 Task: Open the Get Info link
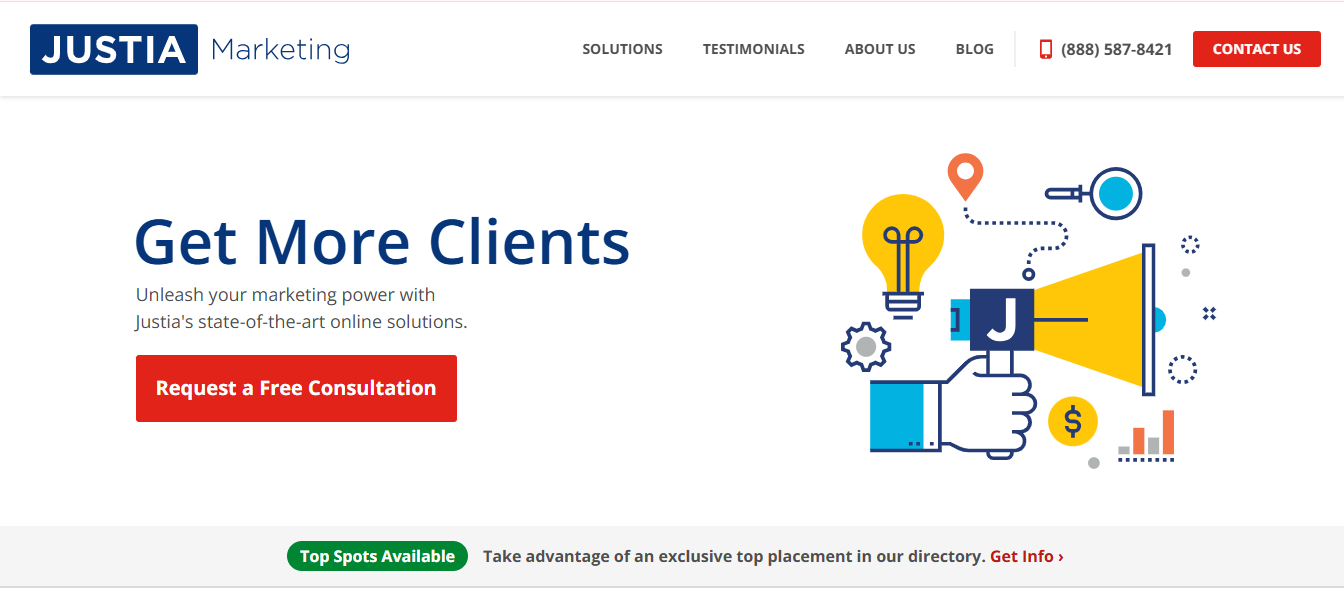1027,556
